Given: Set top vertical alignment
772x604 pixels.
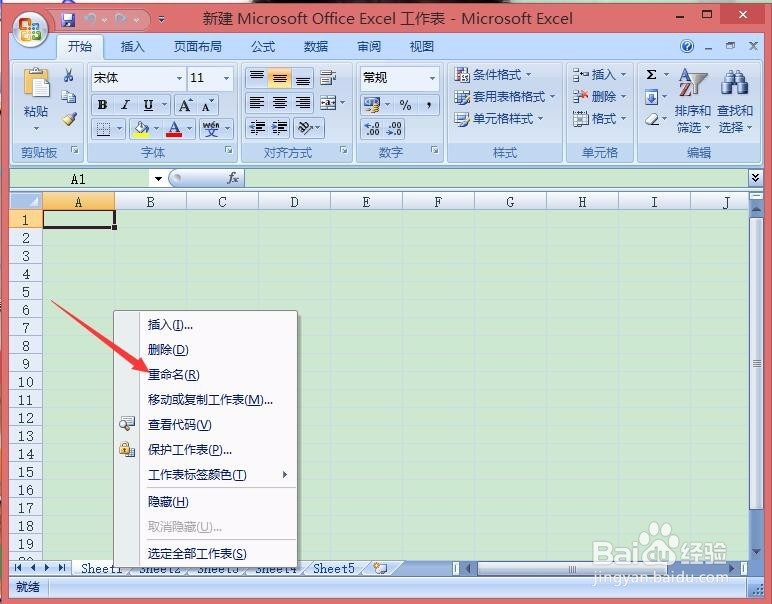Looking at the screenshot, I should 257,78.
